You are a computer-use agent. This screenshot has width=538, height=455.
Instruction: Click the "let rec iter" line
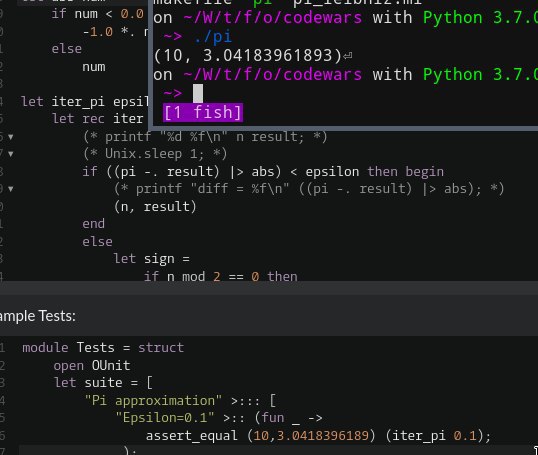point(97,119)
